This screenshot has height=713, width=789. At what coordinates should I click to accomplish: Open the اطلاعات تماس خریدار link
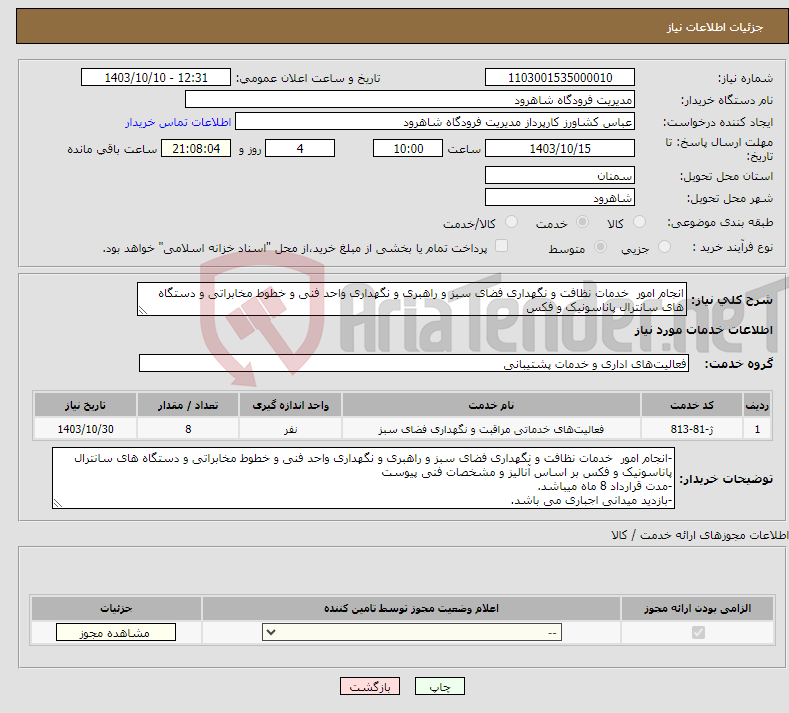click(x=178, y=122)
